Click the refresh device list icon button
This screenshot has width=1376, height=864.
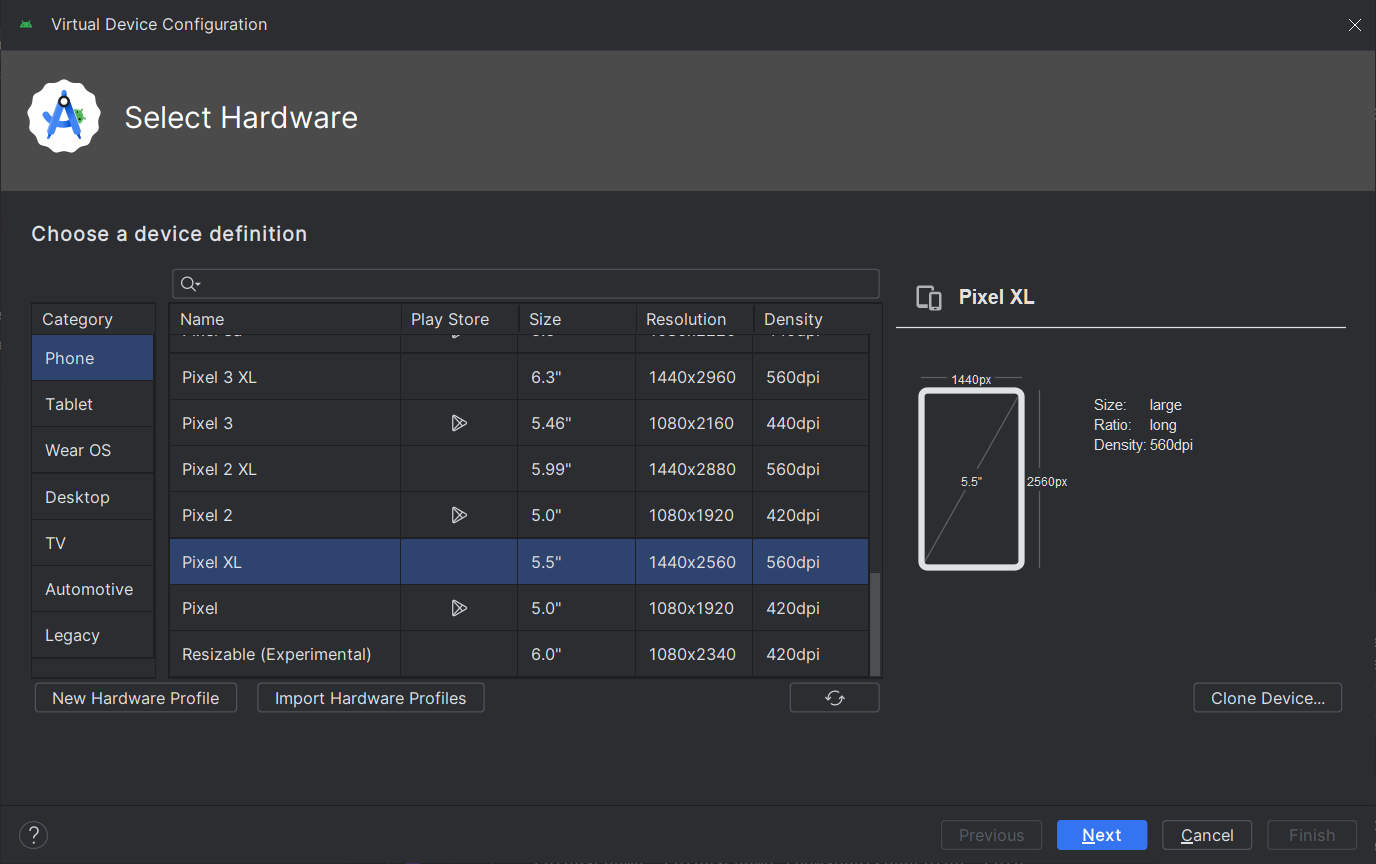[x=834, y=698]
